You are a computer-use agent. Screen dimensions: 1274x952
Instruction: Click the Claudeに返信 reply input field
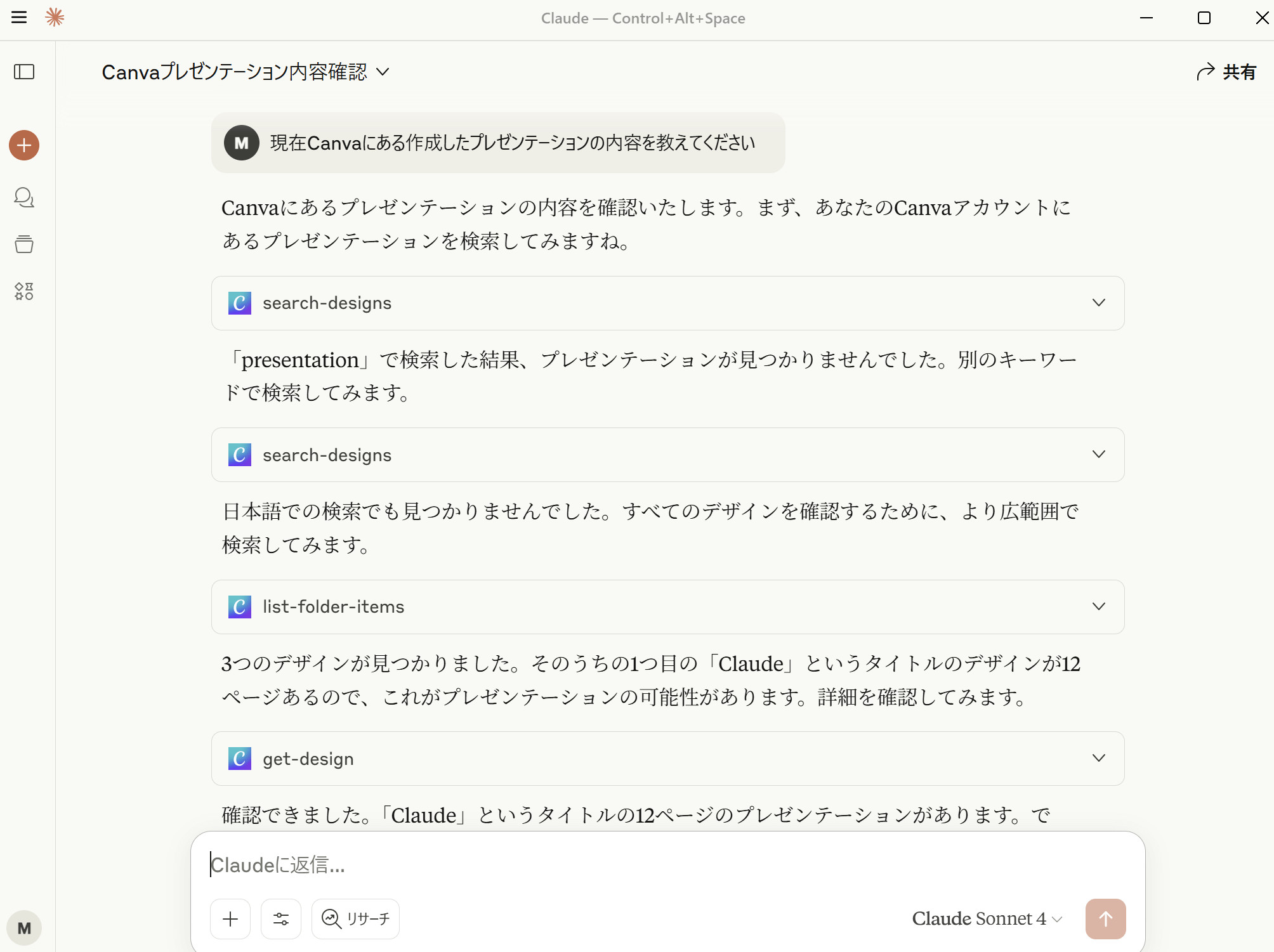click(666, 864)
